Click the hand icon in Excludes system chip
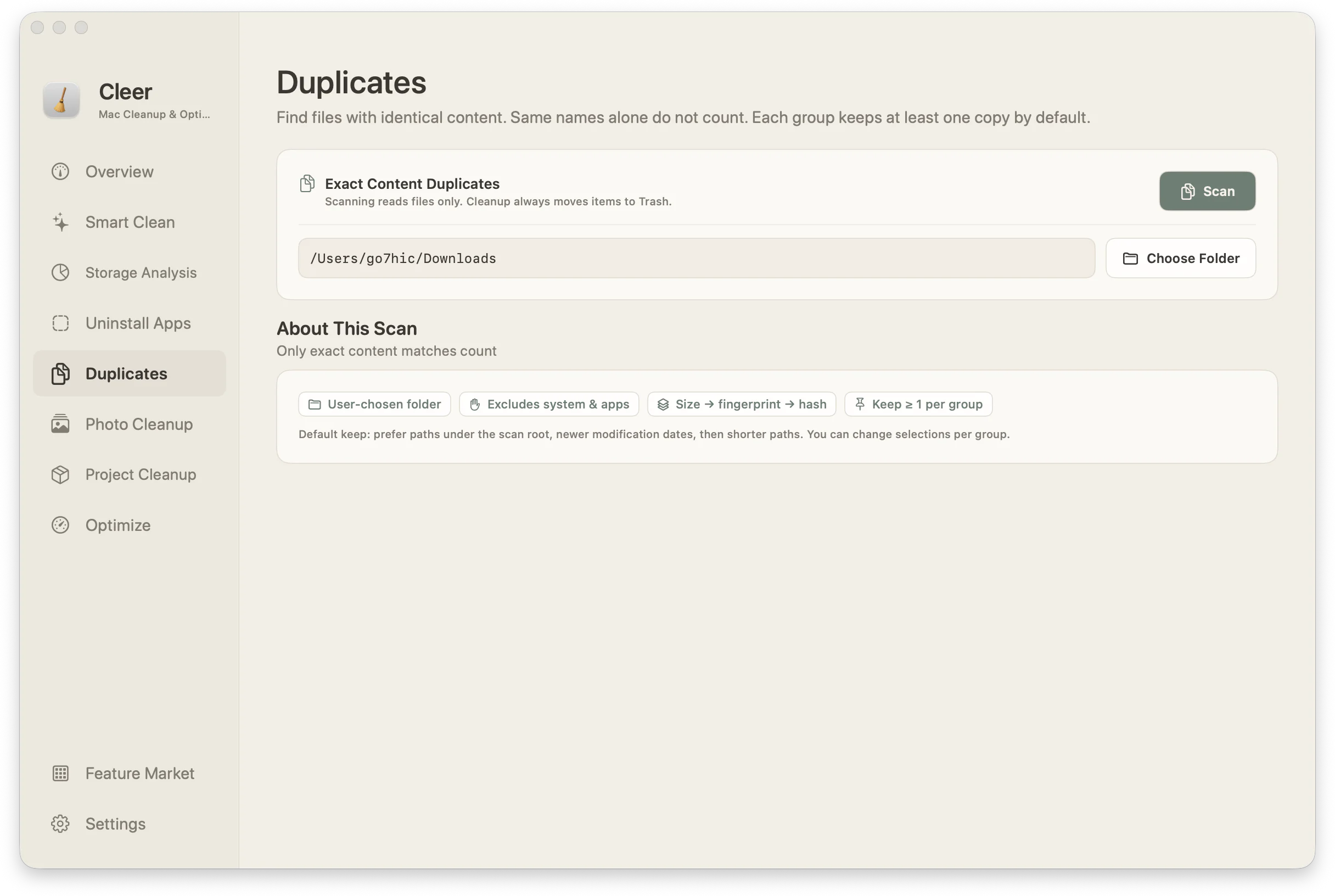 (475, 405)
